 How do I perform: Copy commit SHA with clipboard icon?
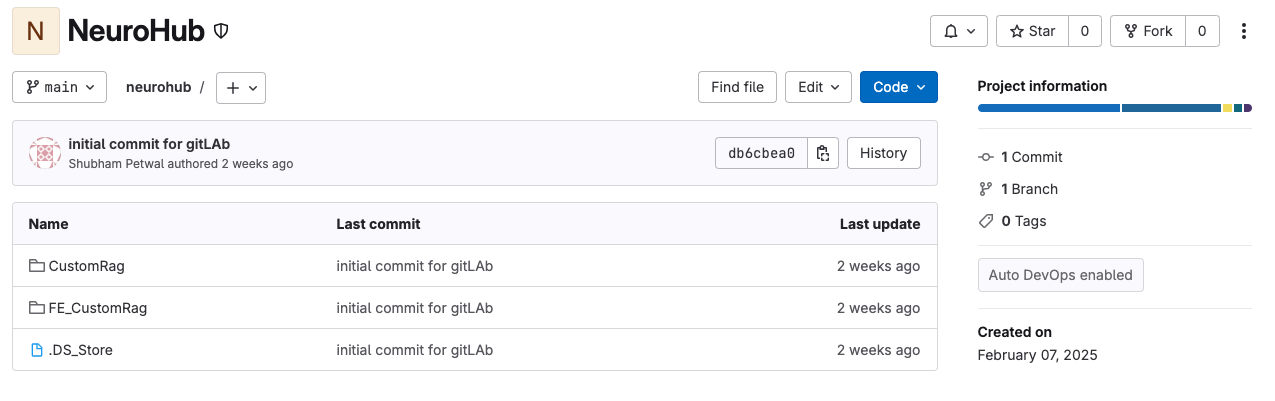(823, 153)
